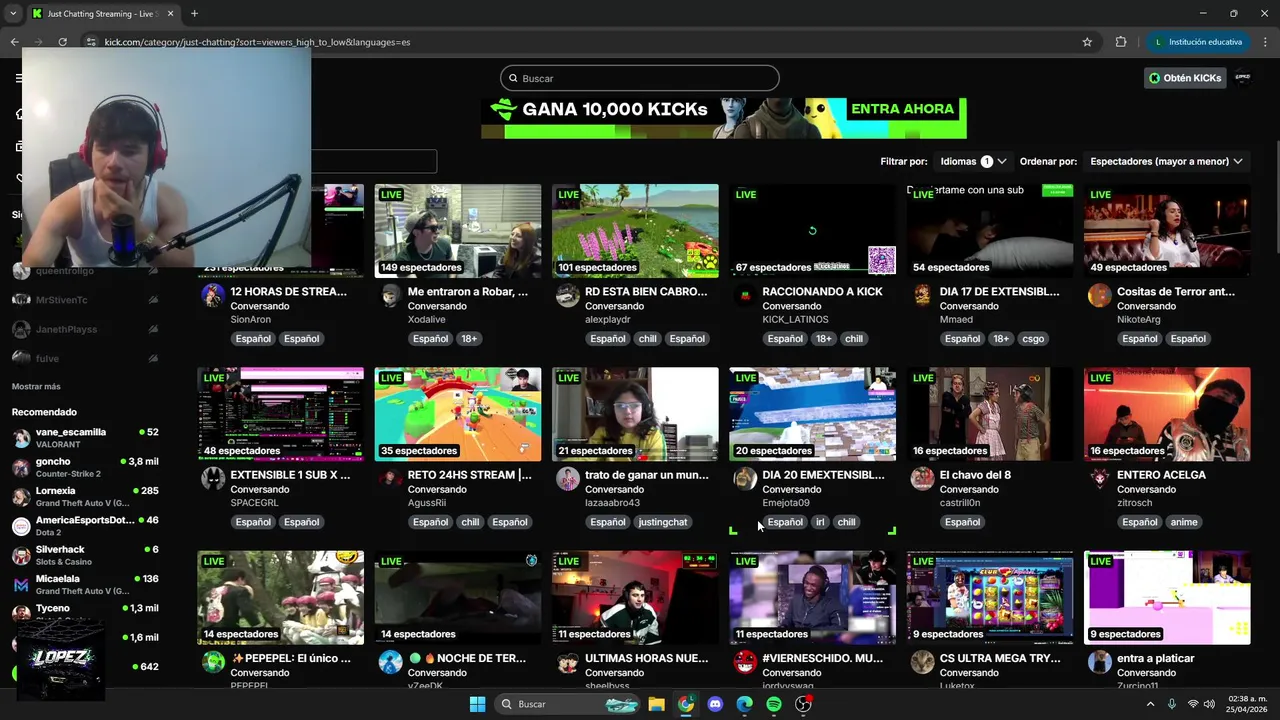Open goncho recommended channel
This screenshot has width=1280, height=720.
click(85, 467)
